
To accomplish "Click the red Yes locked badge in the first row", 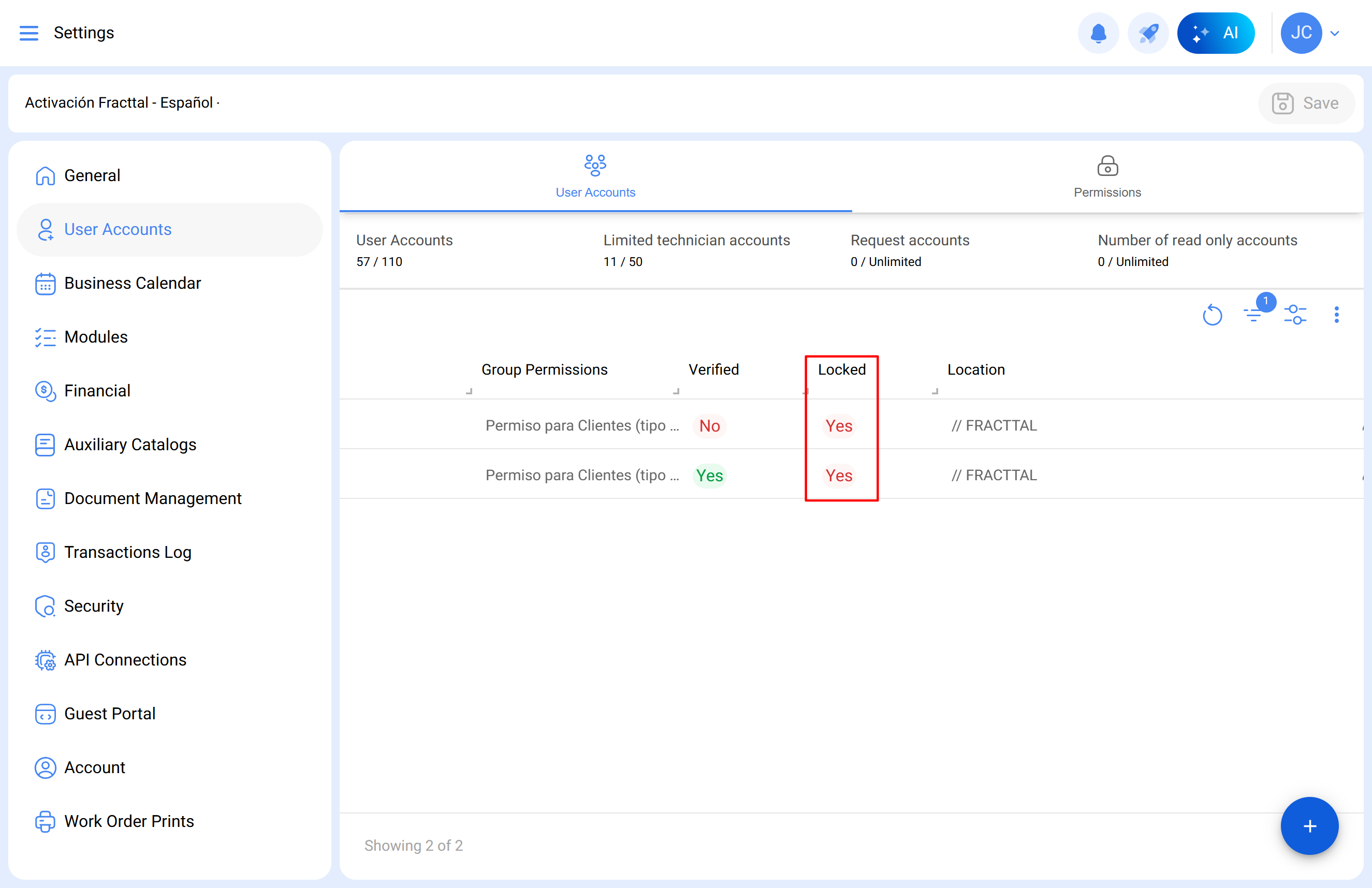I will click(838, 426).
